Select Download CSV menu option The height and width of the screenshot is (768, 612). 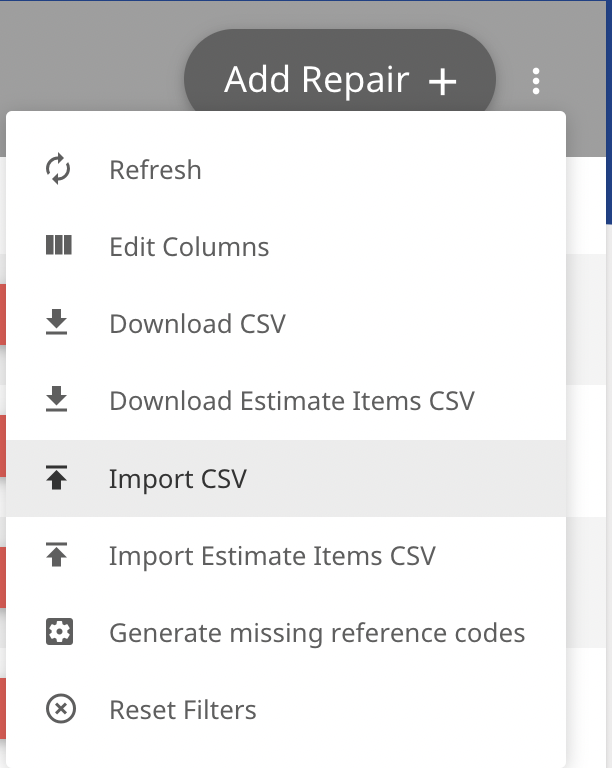point(286,323)
